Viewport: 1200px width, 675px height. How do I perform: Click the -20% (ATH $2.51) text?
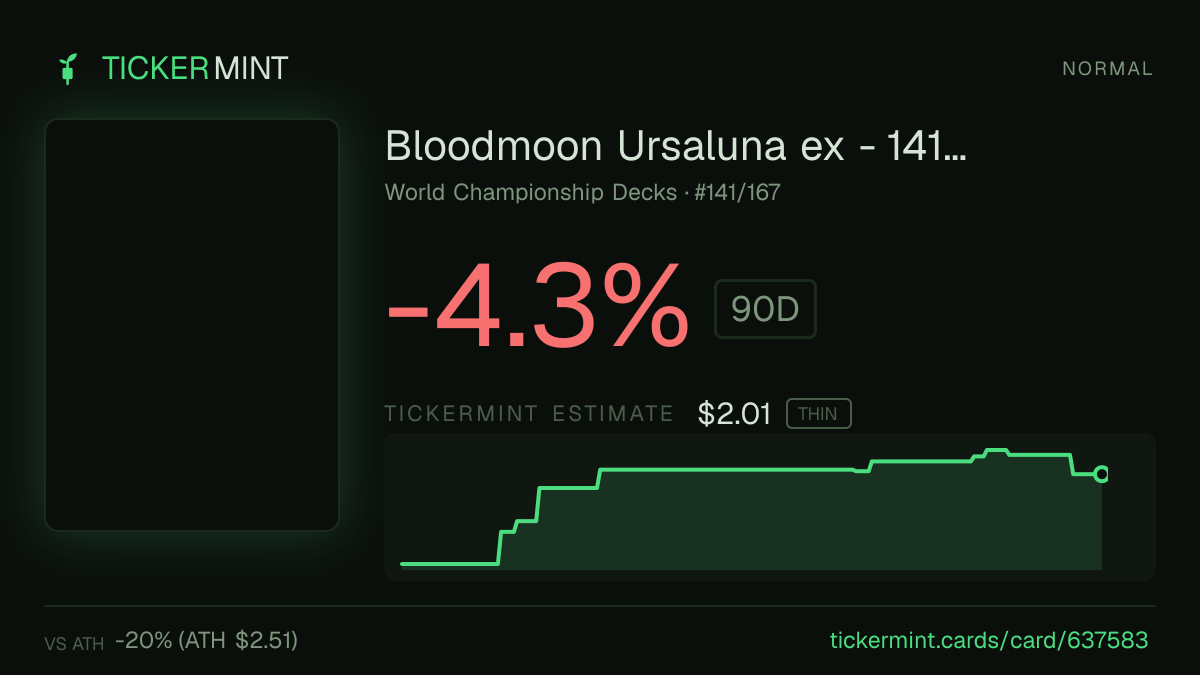(206, 640)
